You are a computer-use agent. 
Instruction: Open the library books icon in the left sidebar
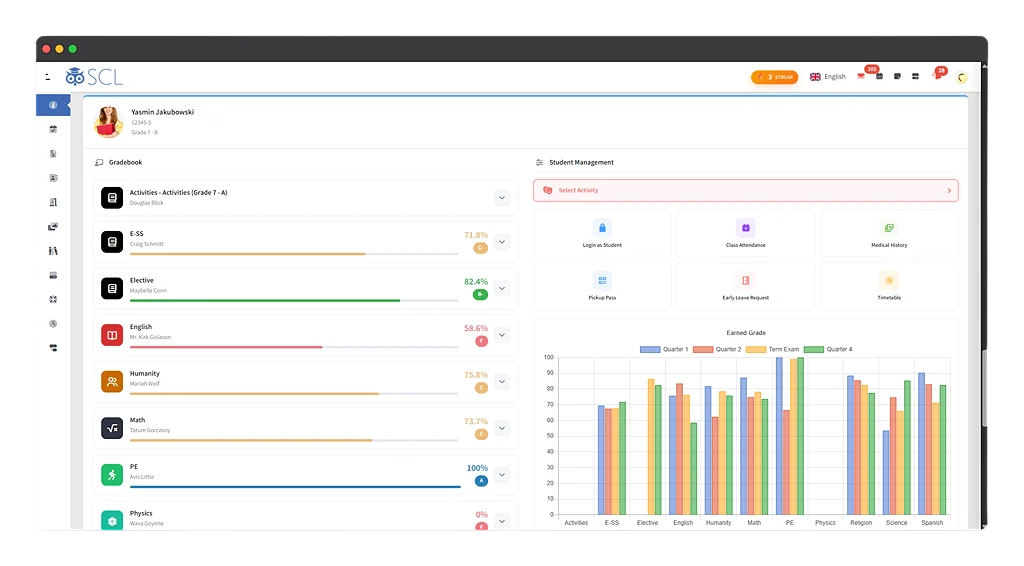pos(53,251)
